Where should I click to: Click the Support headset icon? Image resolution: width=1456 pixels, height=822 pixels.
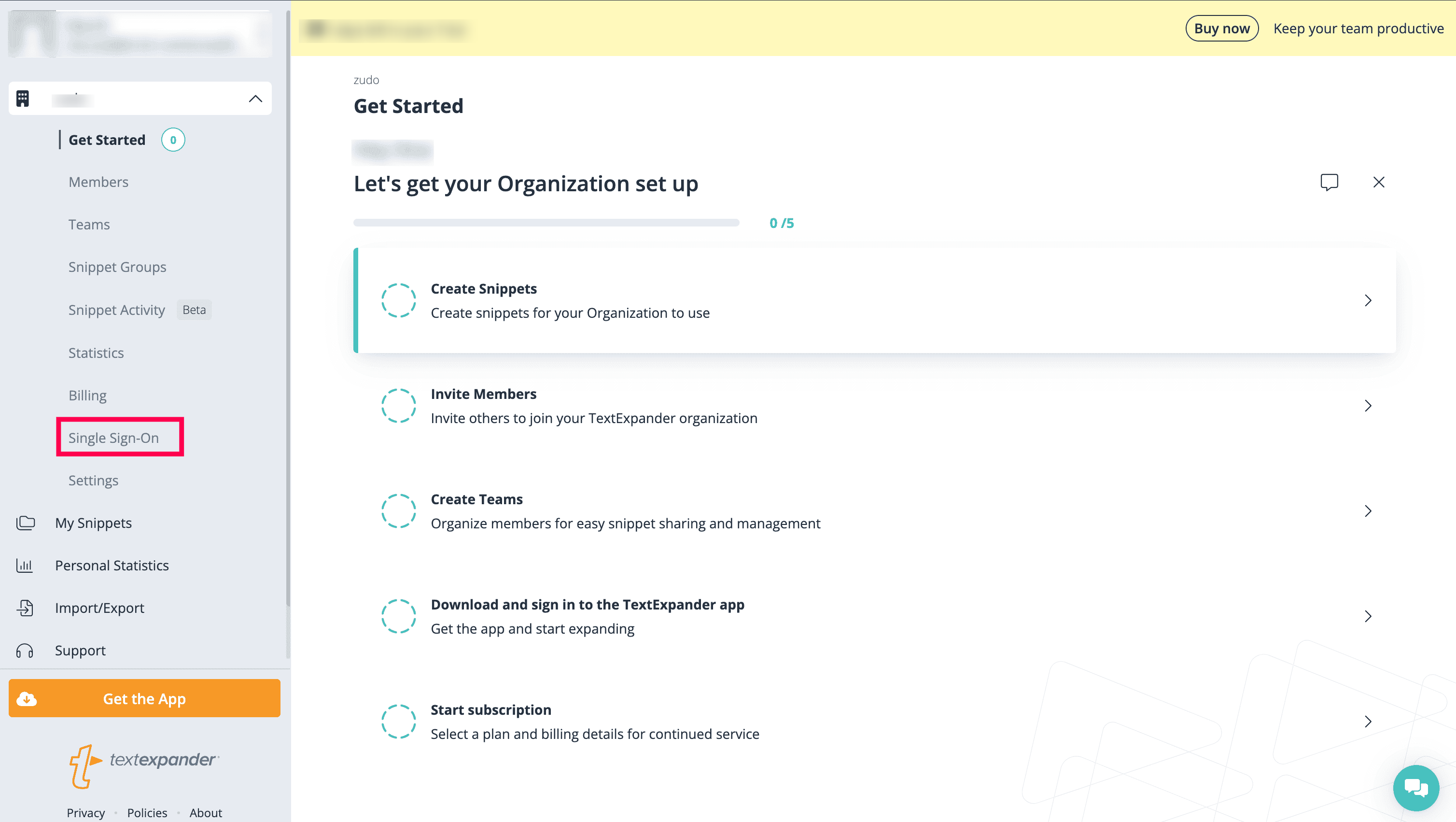point(24,651)
